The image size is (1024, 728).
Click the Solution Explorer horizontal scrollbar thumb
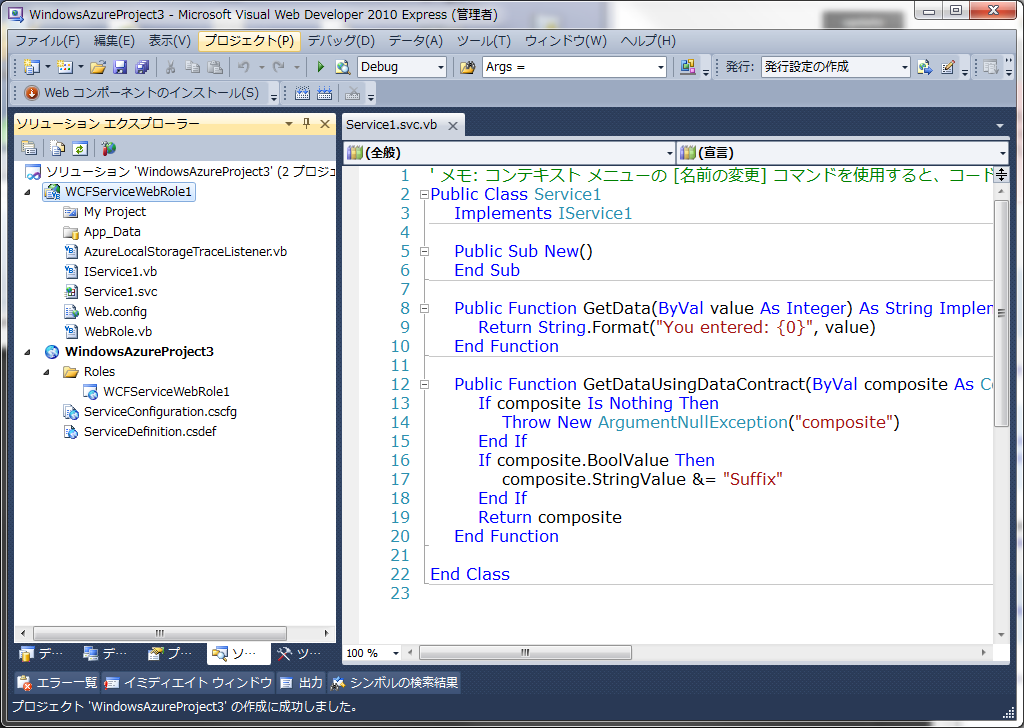point(160,633)
